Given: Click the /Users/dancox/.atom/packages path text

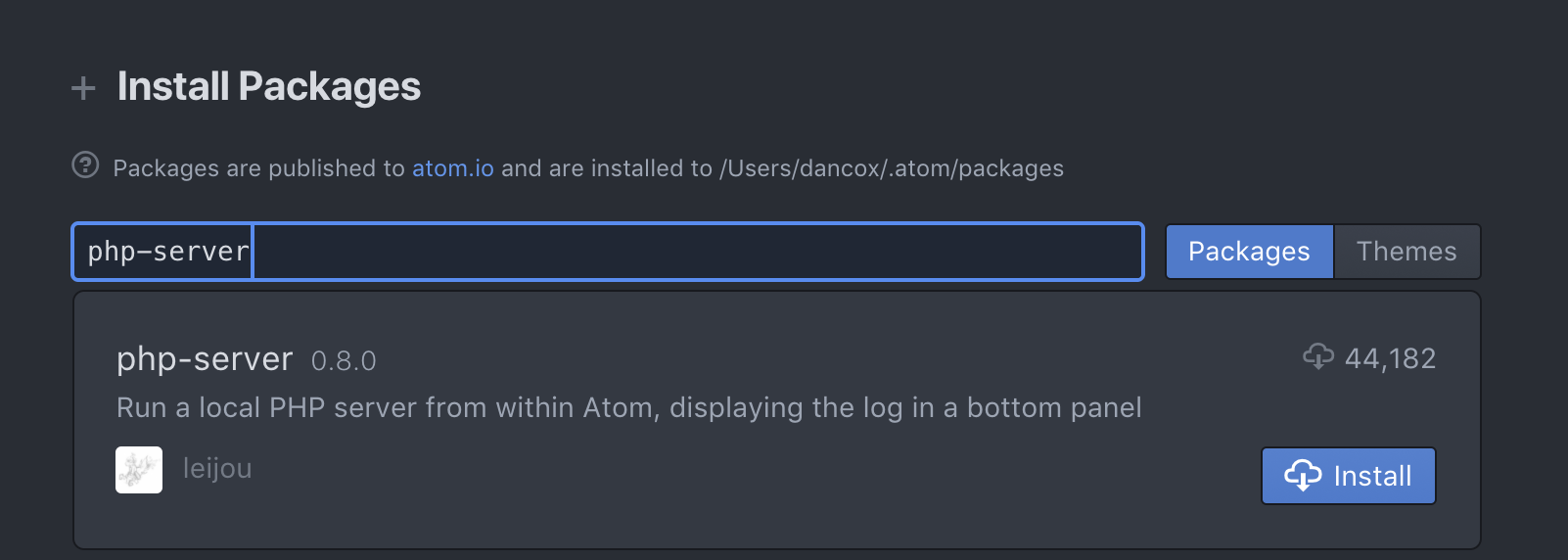Looking at the screenshot, I should tap(891, 168).
